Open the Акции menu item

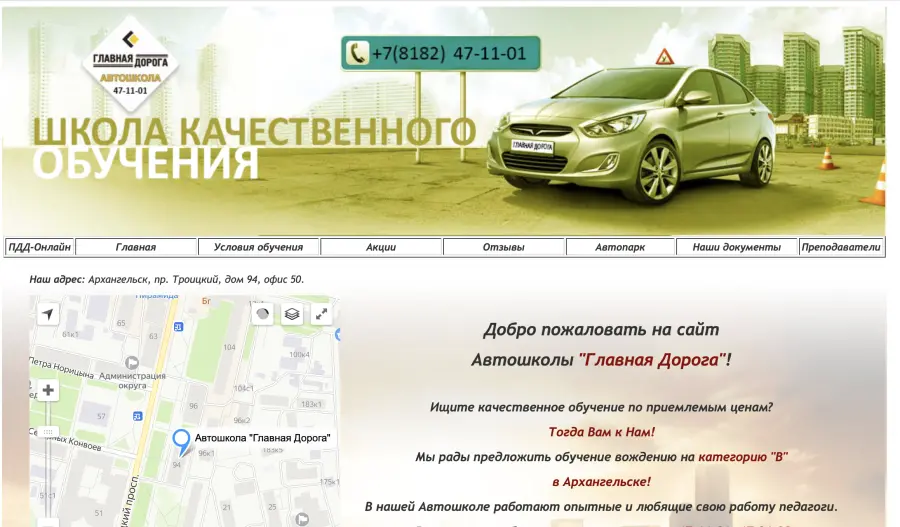(381, 247)
